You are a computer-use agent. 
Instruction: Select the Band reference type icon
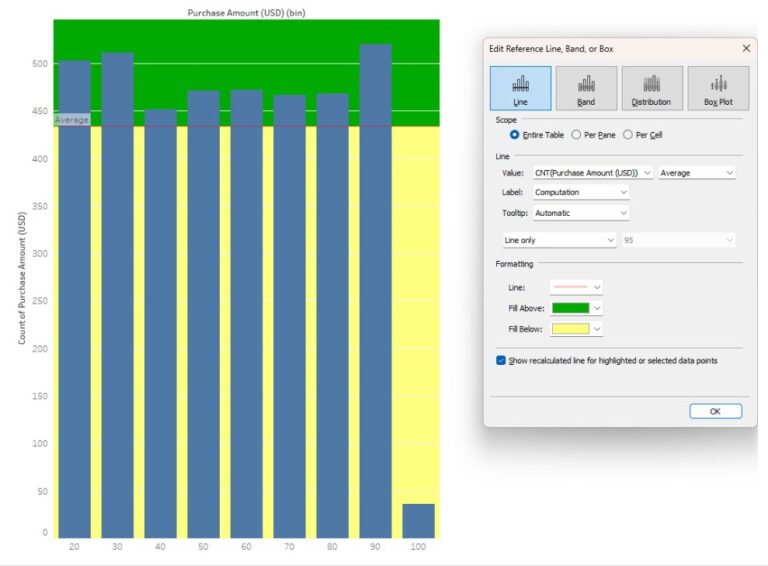click(x=586, y=88)
